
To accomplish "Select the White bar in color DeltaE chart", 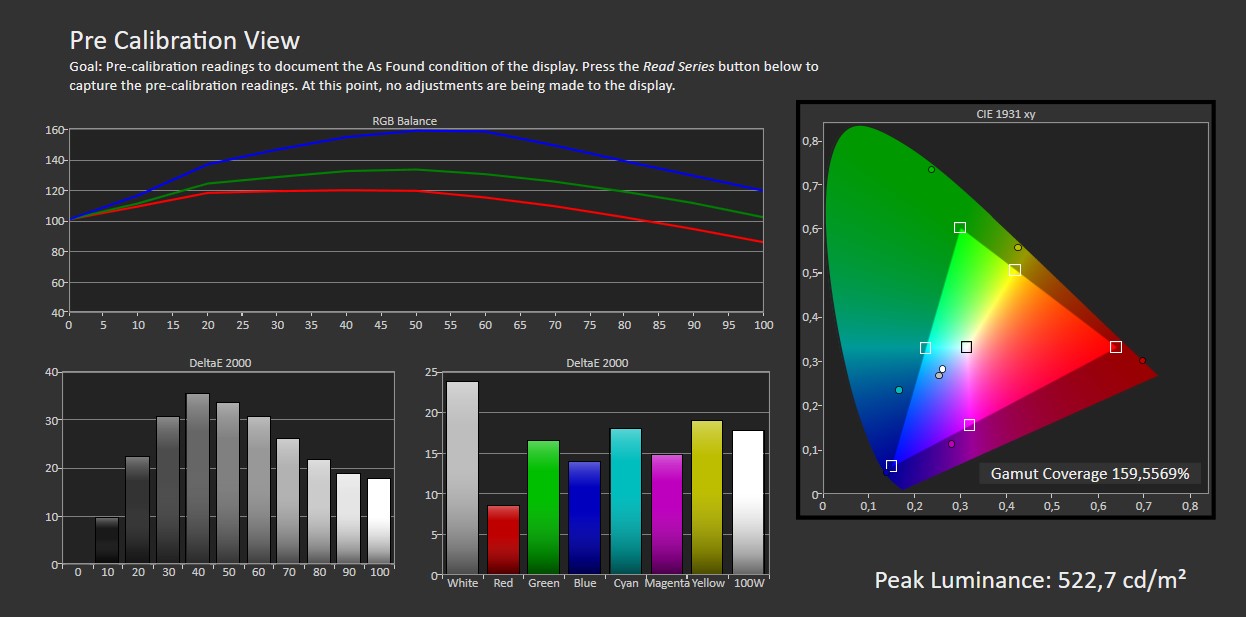I will click(462, 477).
